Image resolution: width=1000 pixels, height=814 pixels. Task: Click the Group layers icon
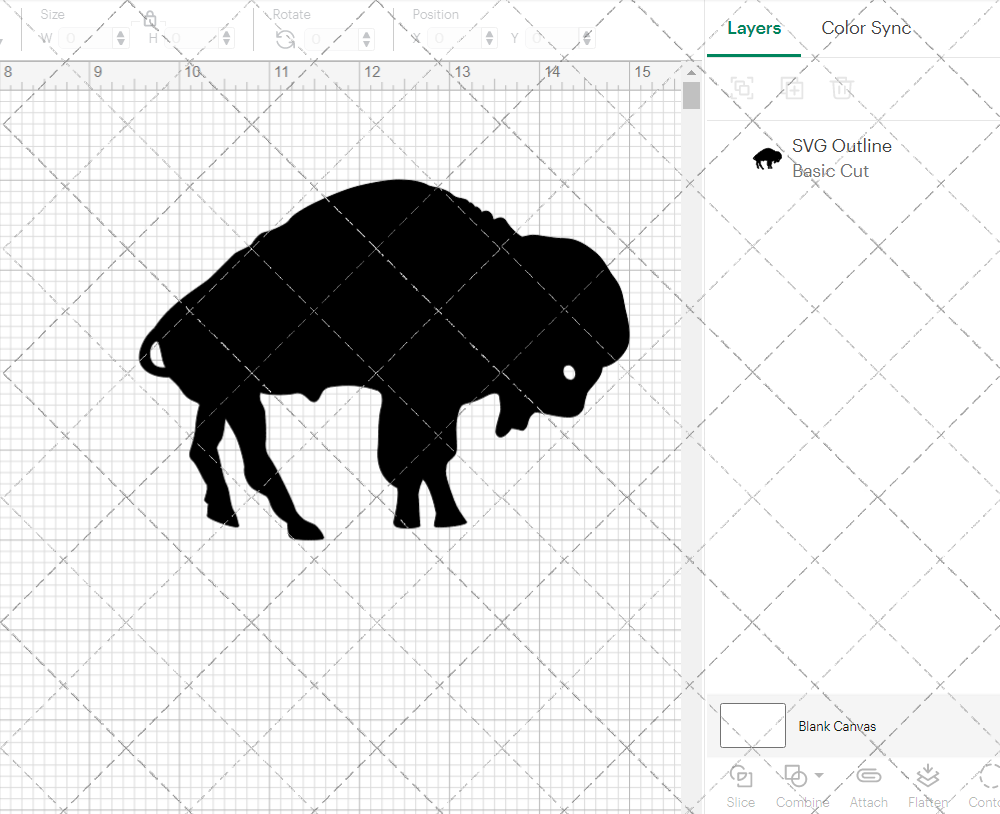click(x=742, y=88)
